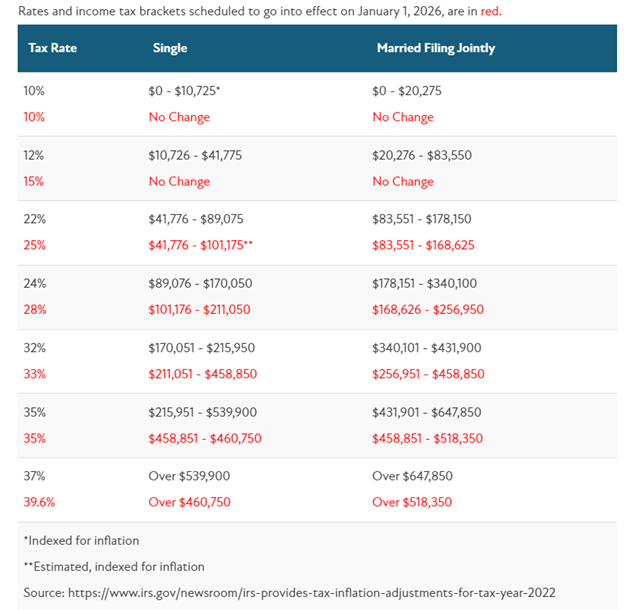Click the "Single" column header
Viewport: 624px width, 610px height.
point(169,48)
